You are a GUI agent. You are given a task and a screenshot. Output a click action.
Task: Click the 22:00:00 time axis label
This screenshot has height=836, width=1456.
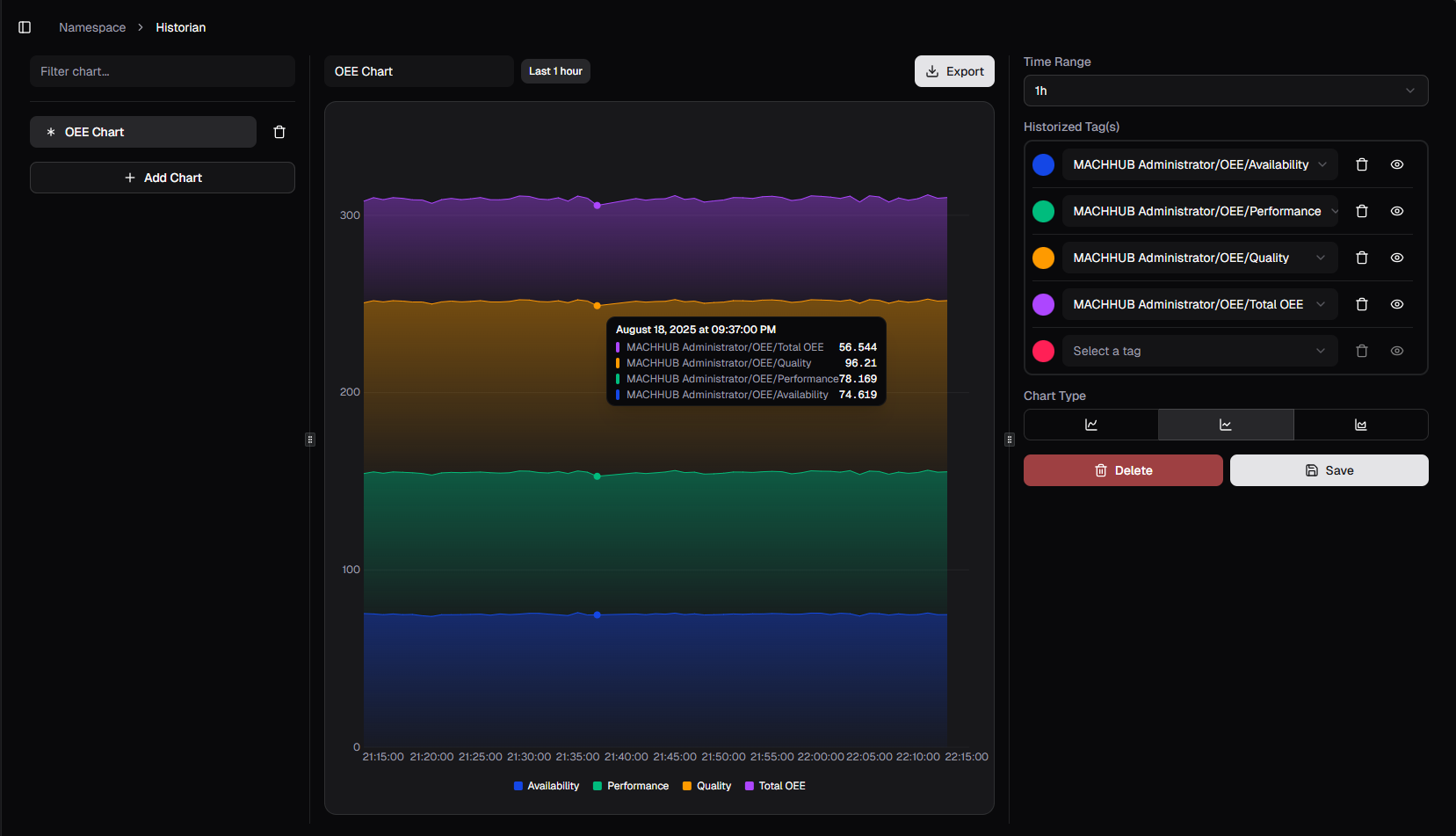tap(821, 757)
